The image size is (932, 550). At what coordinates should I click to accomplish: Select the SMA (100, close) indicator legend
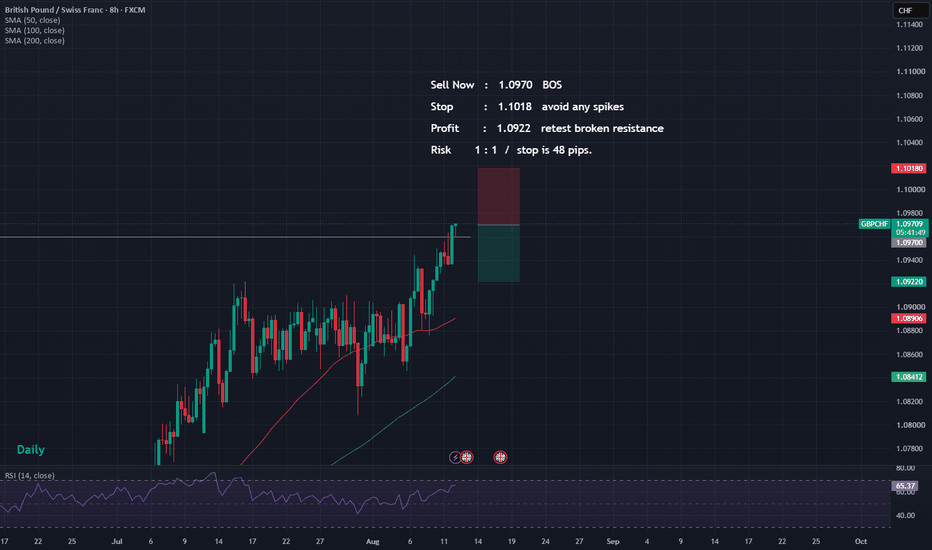(x=34, y=30)
